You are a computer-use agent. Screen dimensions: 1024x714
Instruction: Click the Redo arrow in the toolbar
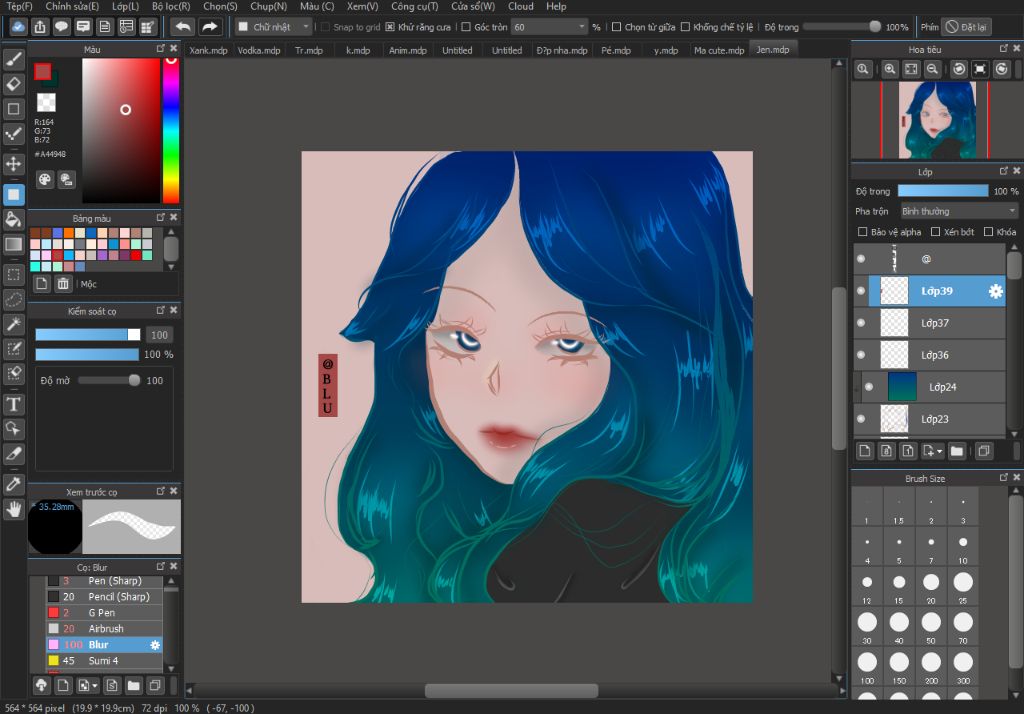point(209,27)
